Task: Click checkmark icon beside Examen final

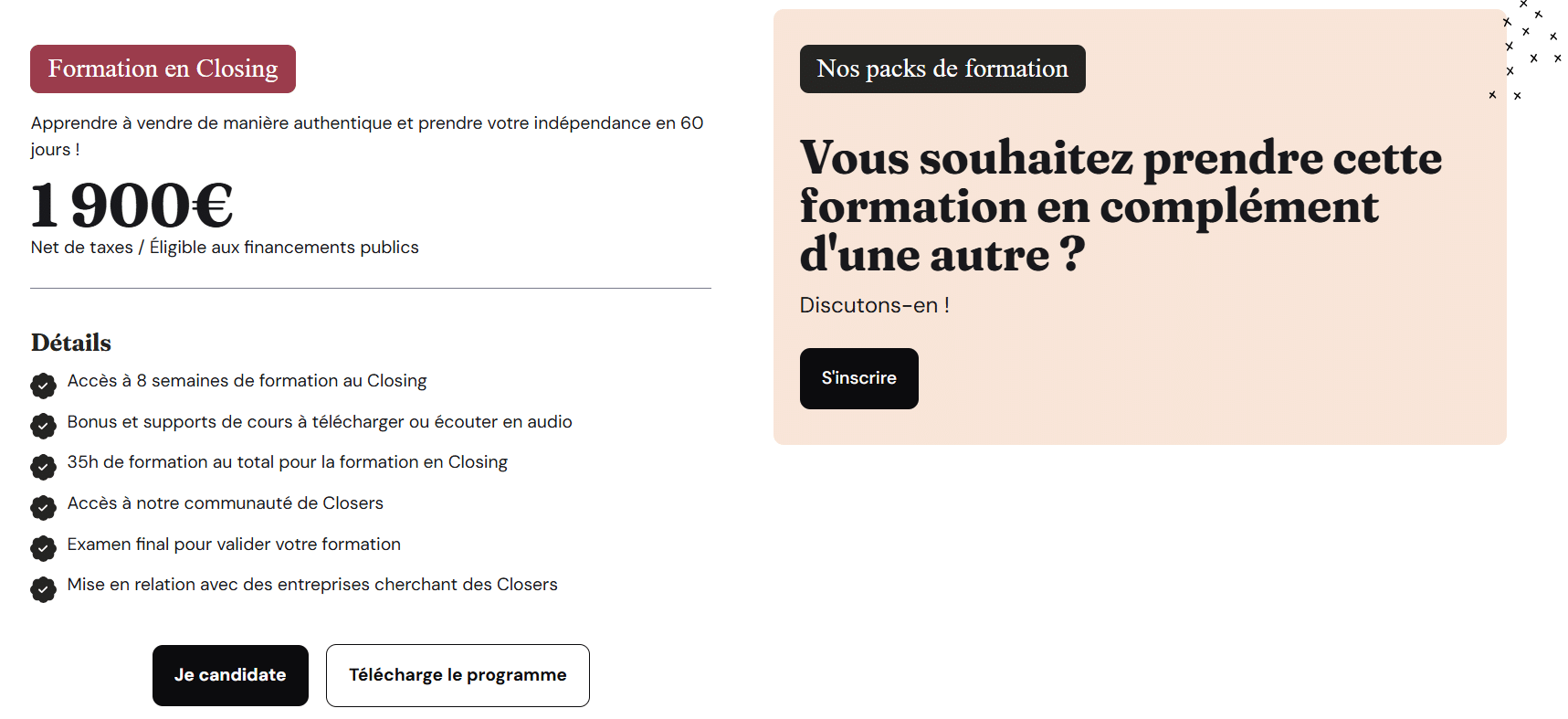Action: pos(43,548)
